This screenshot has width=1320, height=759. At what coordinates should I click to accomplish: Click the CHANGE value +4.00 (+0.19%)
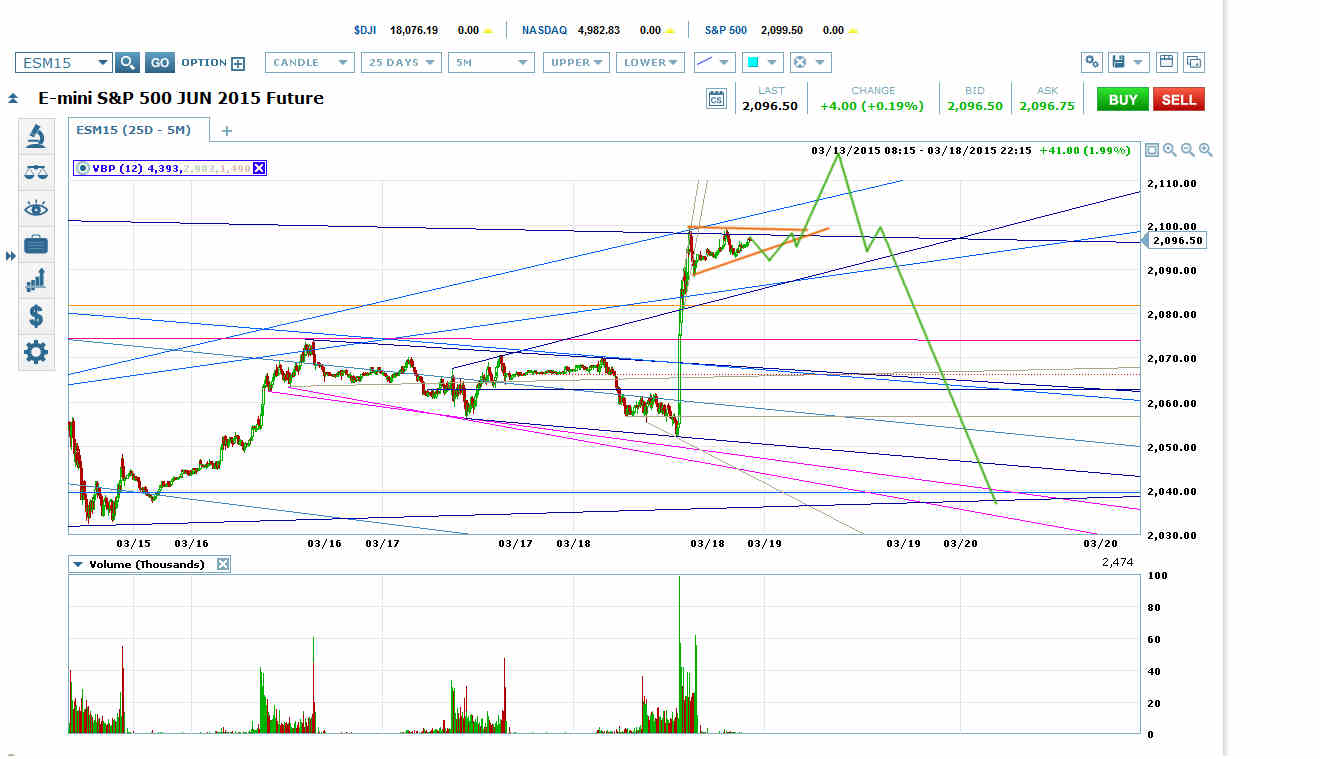point(872,105)
